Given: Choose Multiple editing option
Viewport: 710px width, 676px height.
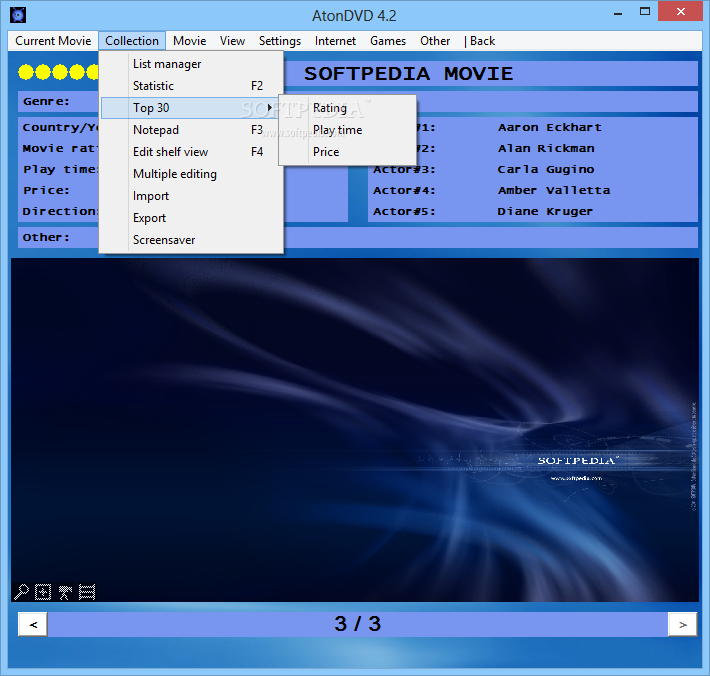Looking at the screenshot, I should pos(192,174).
